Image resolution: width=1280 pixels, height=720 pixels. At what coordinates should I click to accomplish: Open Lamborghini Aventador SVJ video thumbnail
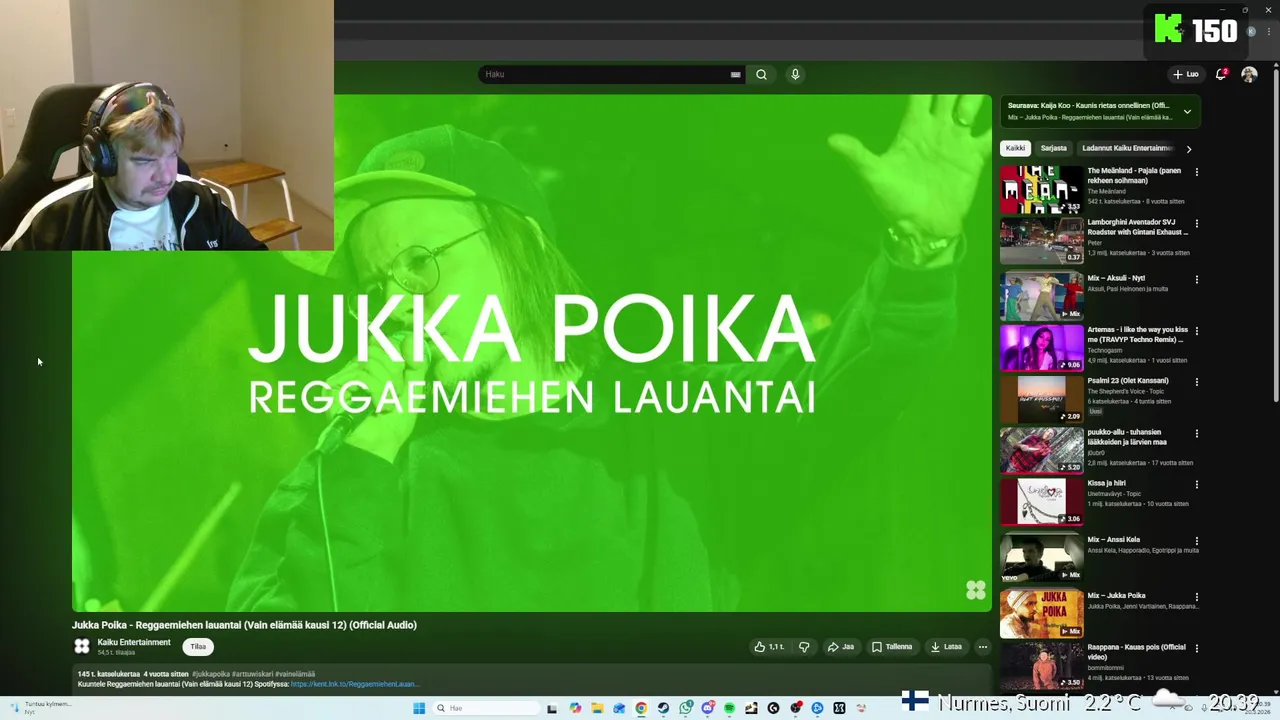pos(1041,241)
